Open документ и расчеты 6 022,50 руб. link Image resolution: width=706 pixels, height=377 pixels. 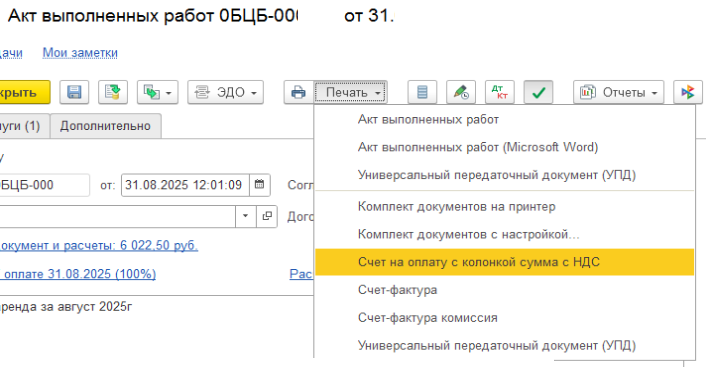coord(99,245)
